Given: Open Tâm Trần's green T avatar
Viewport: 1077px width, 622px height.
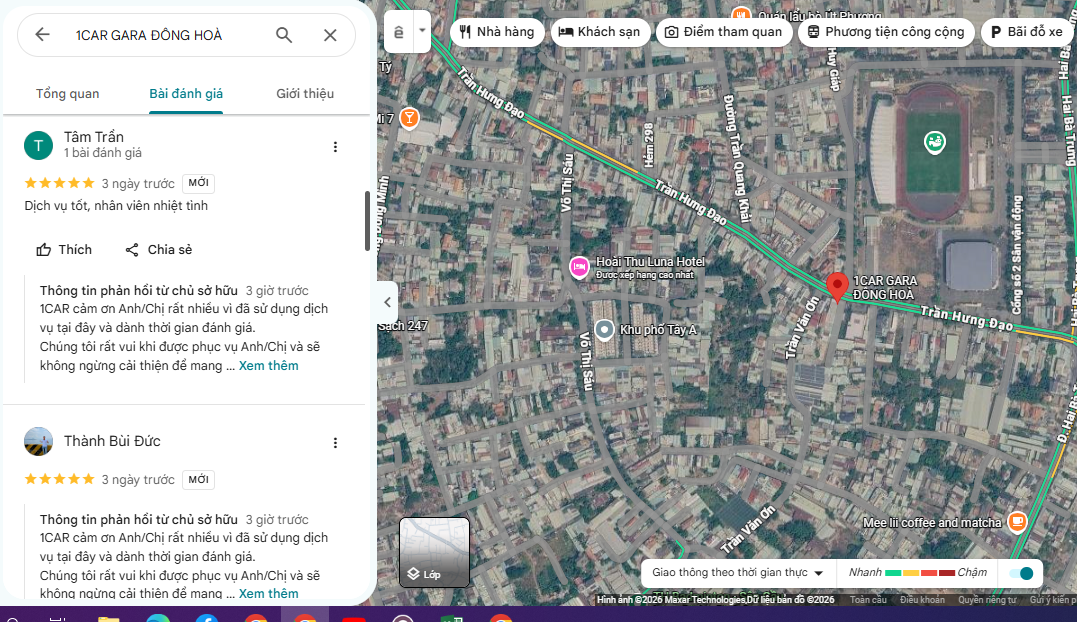Looking at the screenshot, I should pos(38,146).
